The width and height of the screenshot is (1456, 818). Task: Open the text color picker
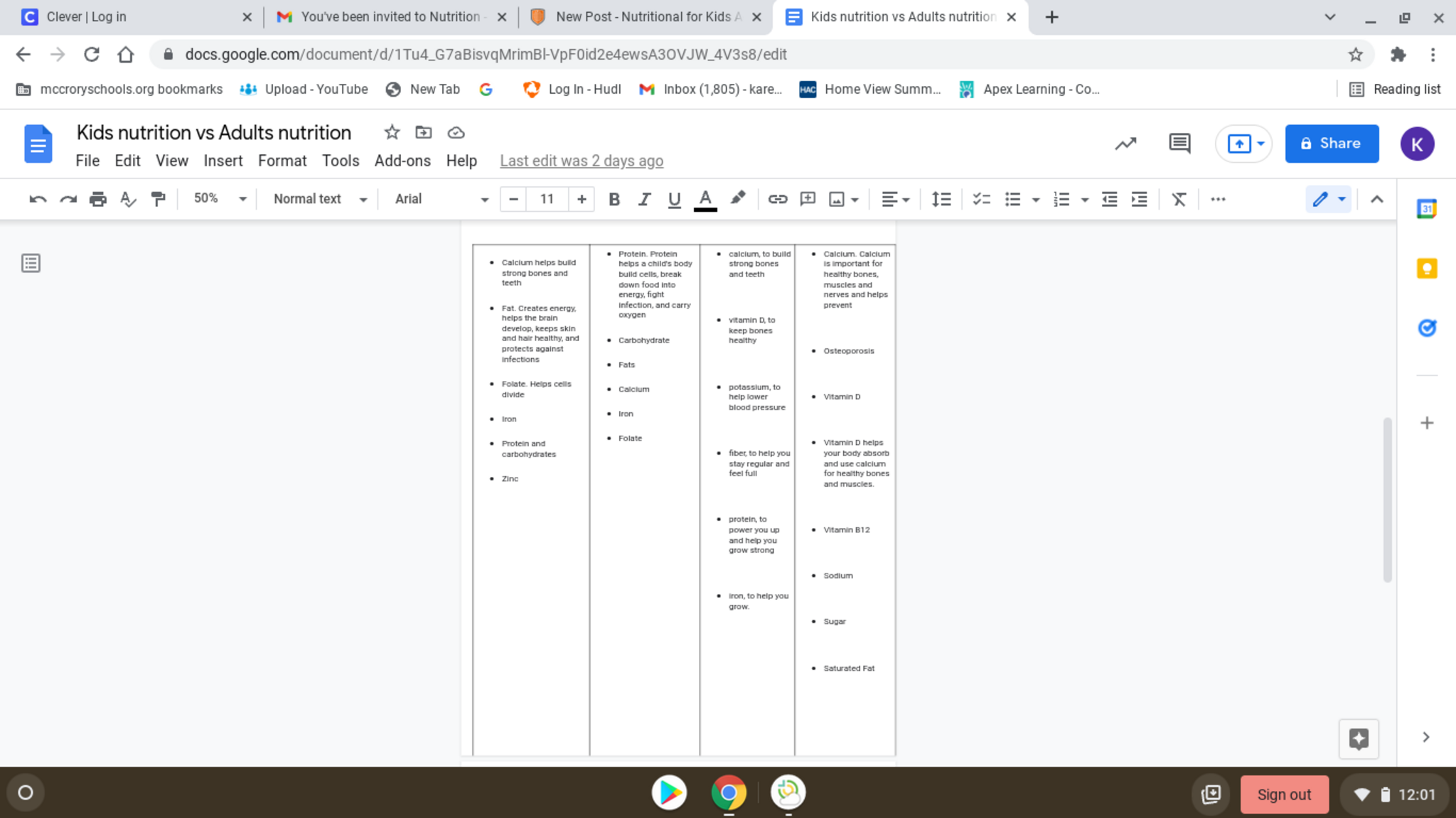click(x=705, y=200)
